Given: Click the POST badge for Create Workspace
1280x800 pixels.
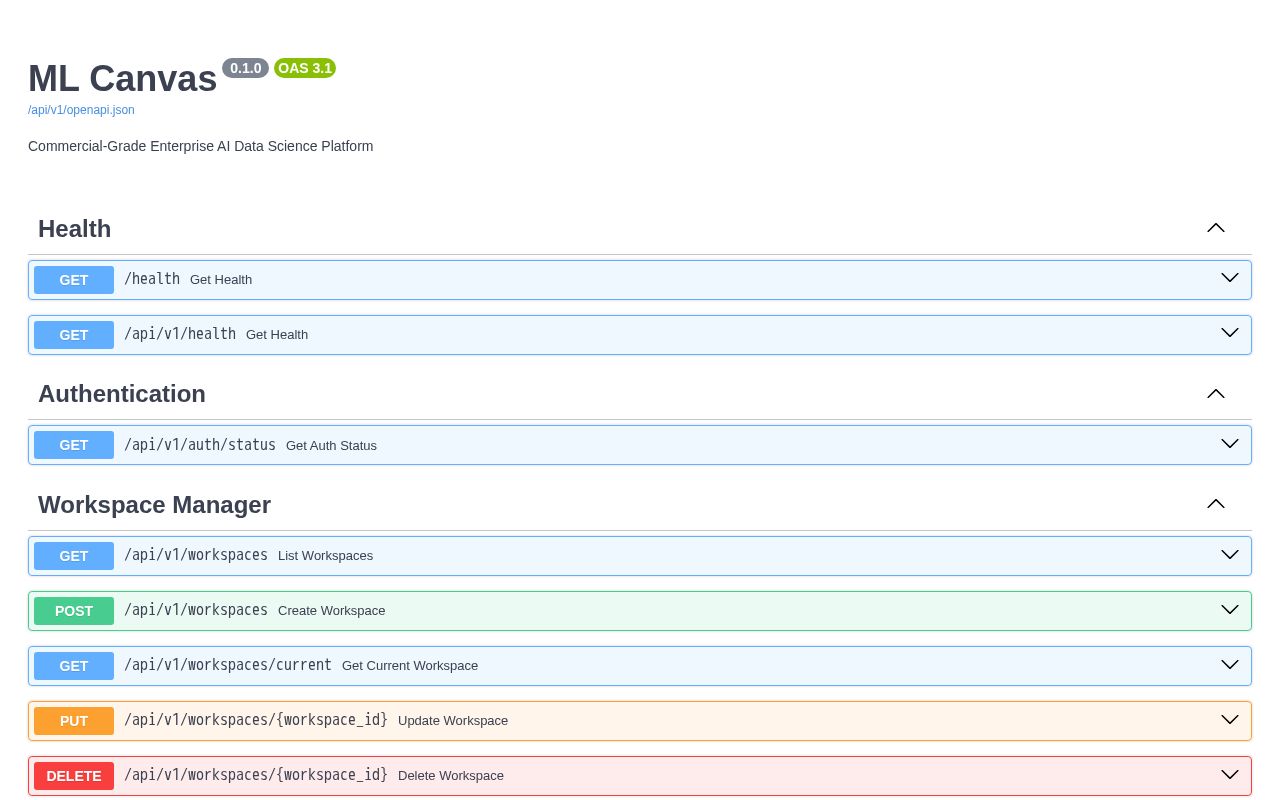Looking at the screenshot, I should (x=74, y=611).
